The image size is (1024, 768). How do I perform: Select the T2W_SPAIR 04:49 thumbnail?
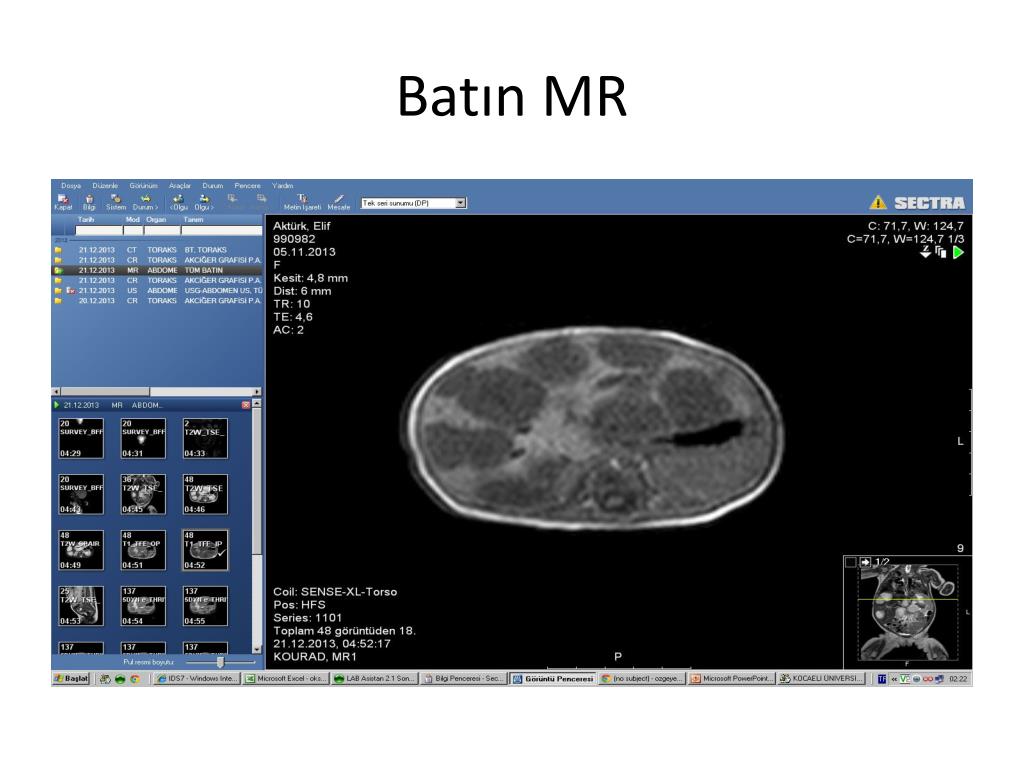(x=81, y=551)
